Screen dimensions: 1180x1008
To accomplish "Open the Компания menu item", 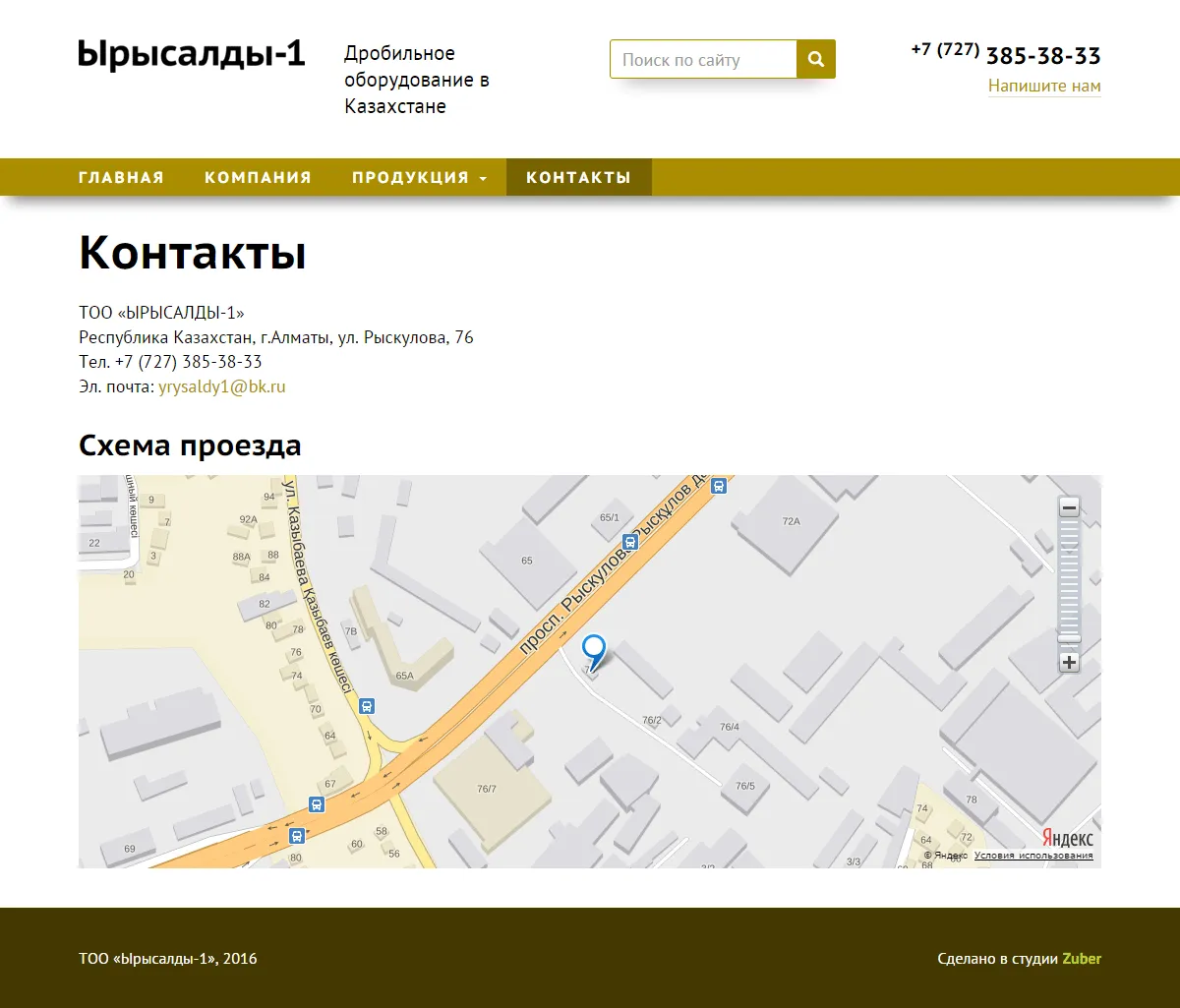I will pyautogui.click(x=258, y=177).
